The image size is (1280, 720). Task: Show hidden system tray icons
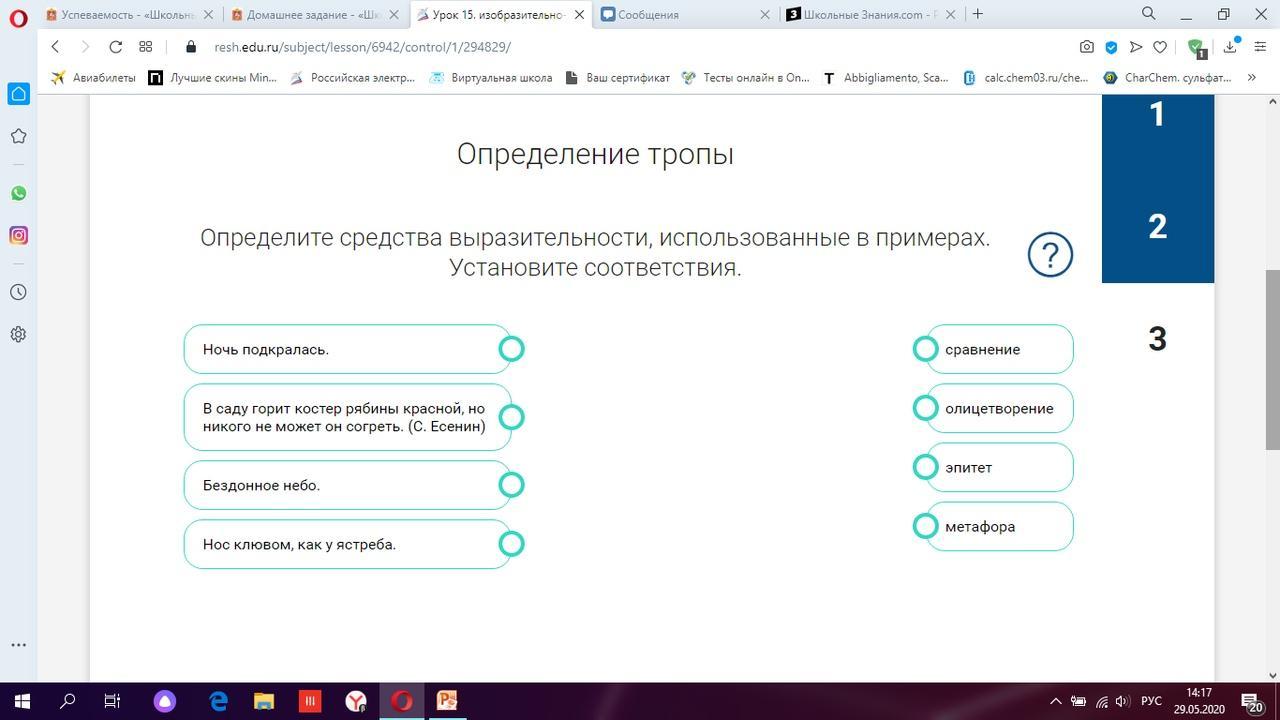point(1055,701)
